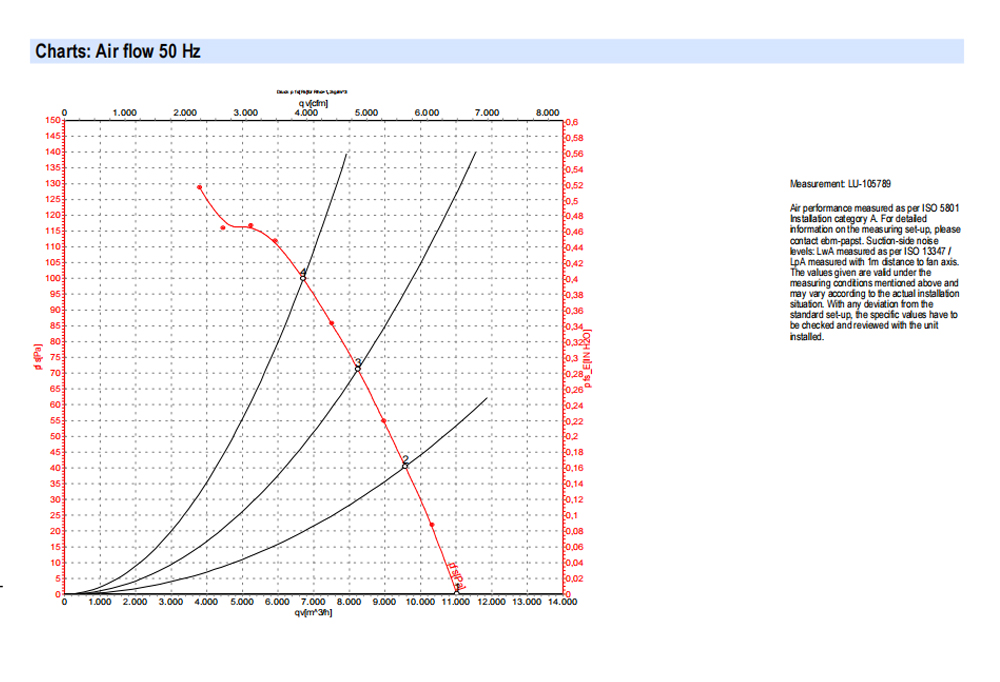Click the '2.000' label on the m^3/h axis
The image size is (1000, 682).
[x=135, y=602]
